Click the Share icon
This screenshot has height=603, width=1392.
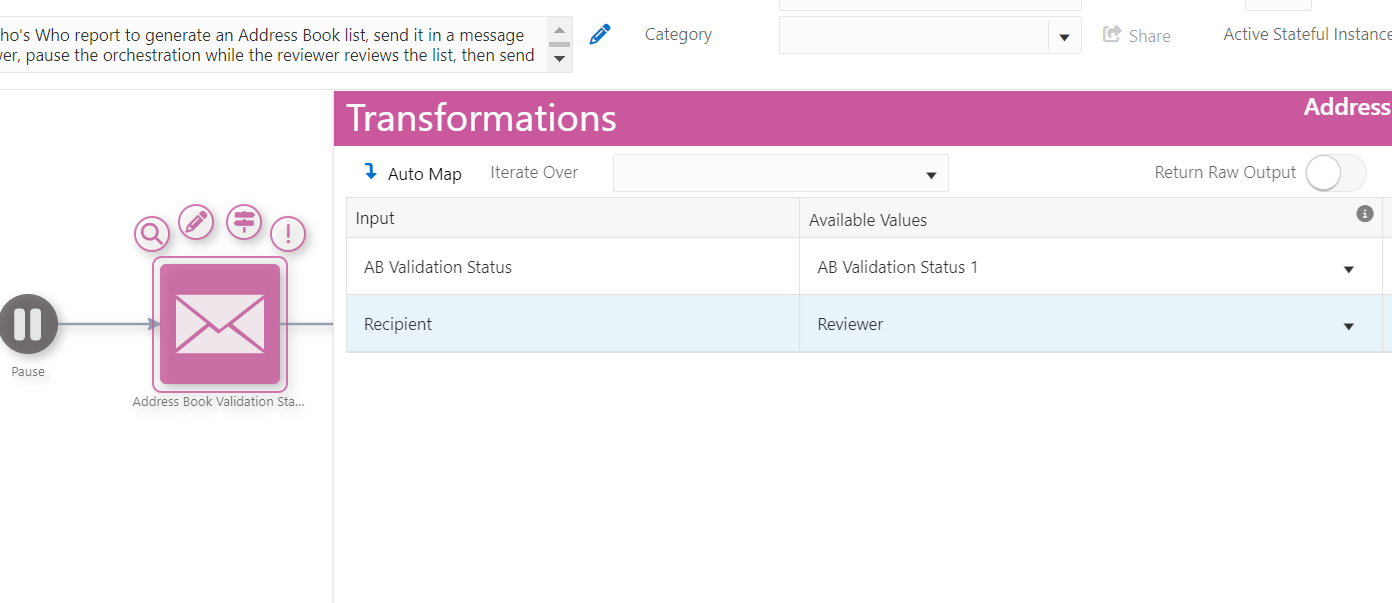pos(1112,35)
